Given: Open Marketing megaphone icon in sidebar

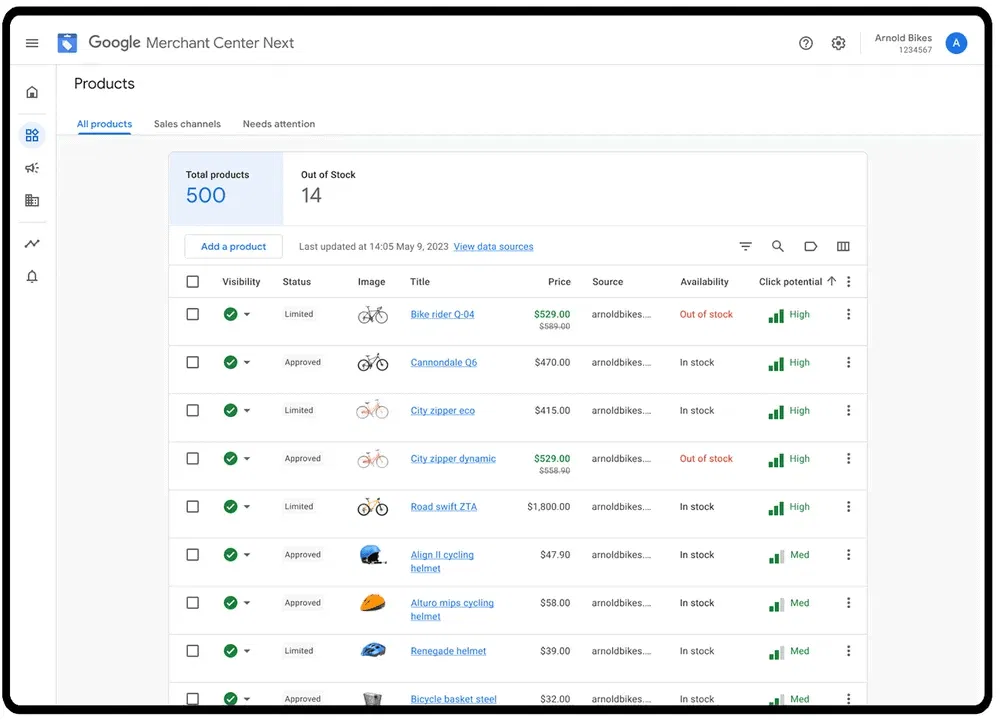Looking at the screenshot, I should [32, 168].
